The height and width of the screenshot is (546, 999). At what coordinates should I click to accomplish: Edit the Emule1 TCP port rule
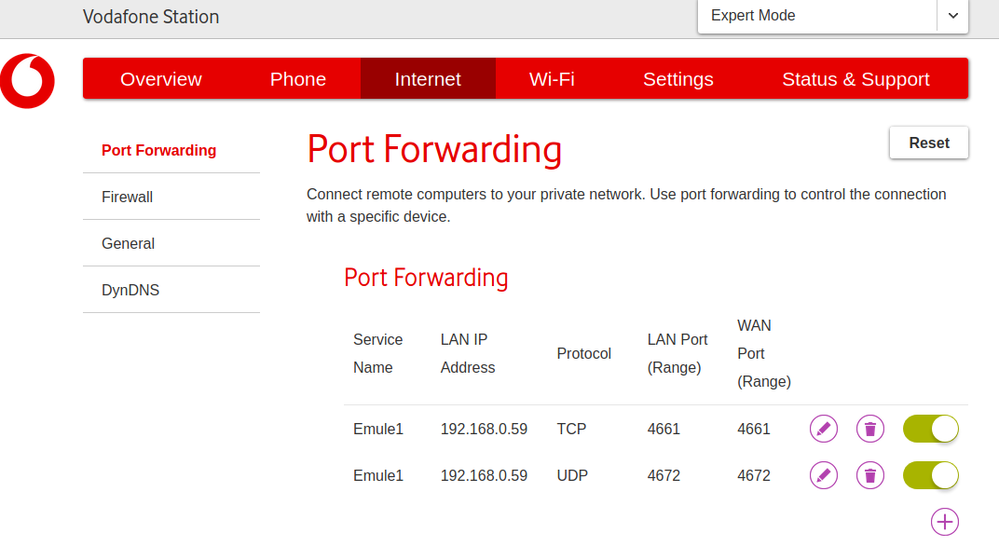click(x=823, y=429)
